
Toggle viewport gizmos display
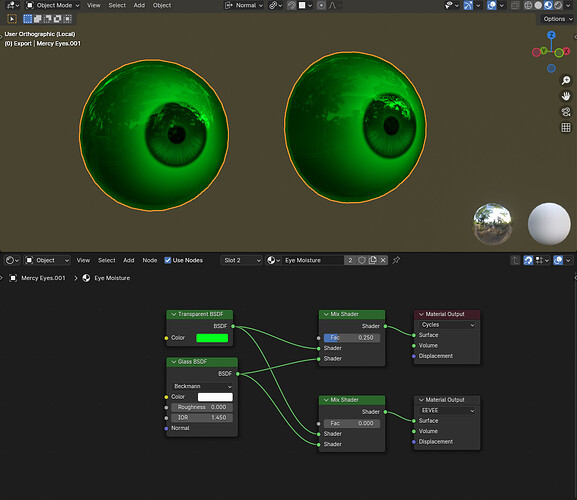[x=468, y=5]
